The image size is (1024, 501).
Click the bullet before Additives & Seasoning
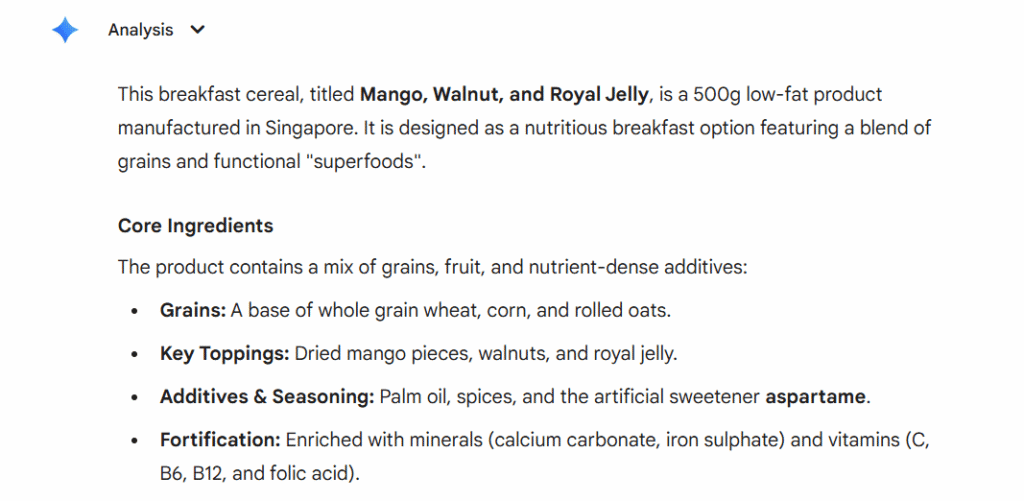click(135, 397)
